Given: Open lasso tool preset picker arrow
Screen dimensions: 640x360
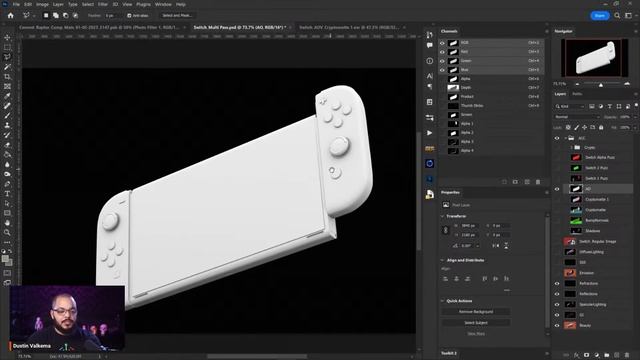Looking at the screenshot, I should pos(33,16).
